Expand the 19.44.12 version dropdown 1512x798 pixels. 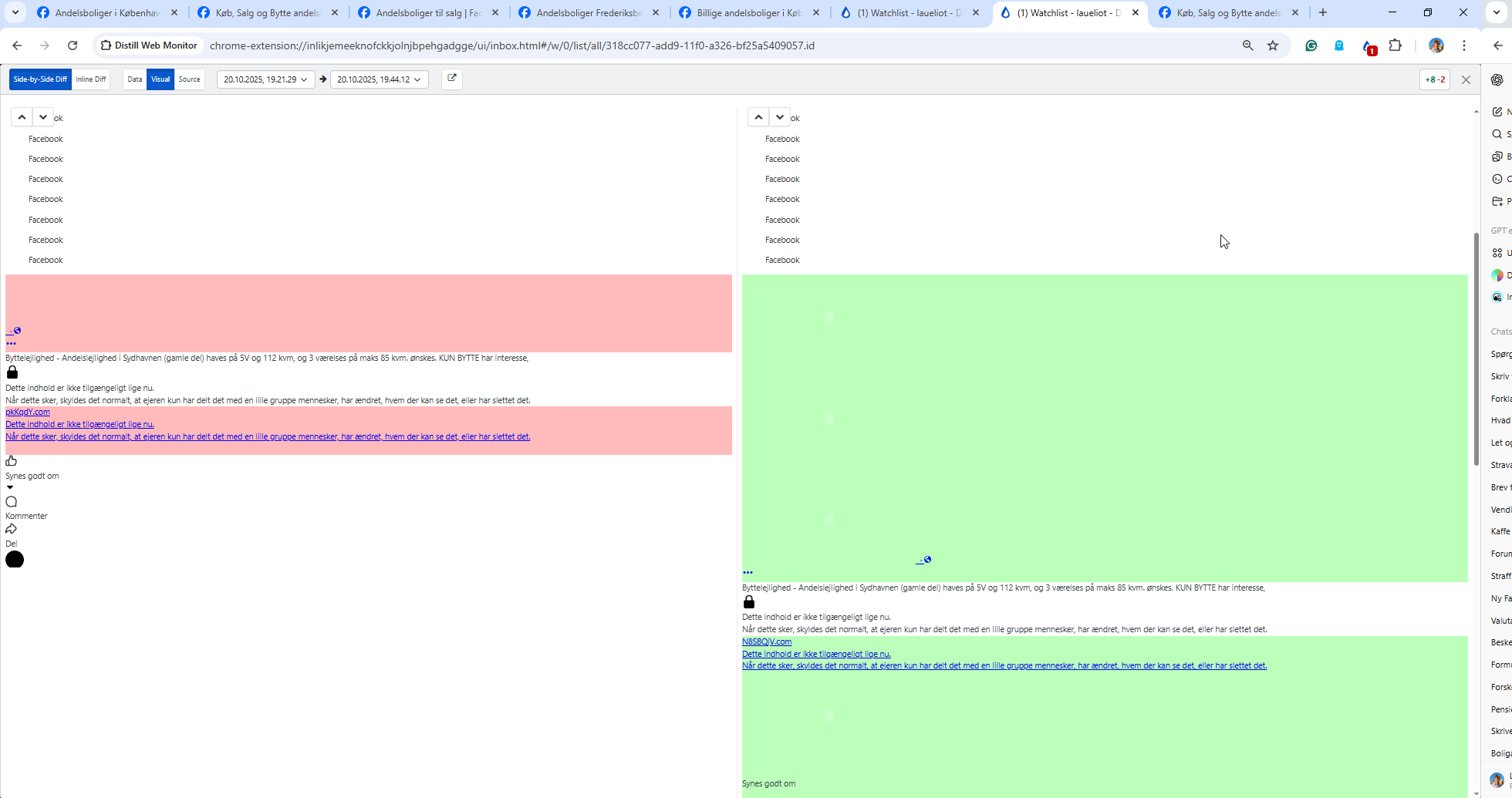[x=379, y=79]
